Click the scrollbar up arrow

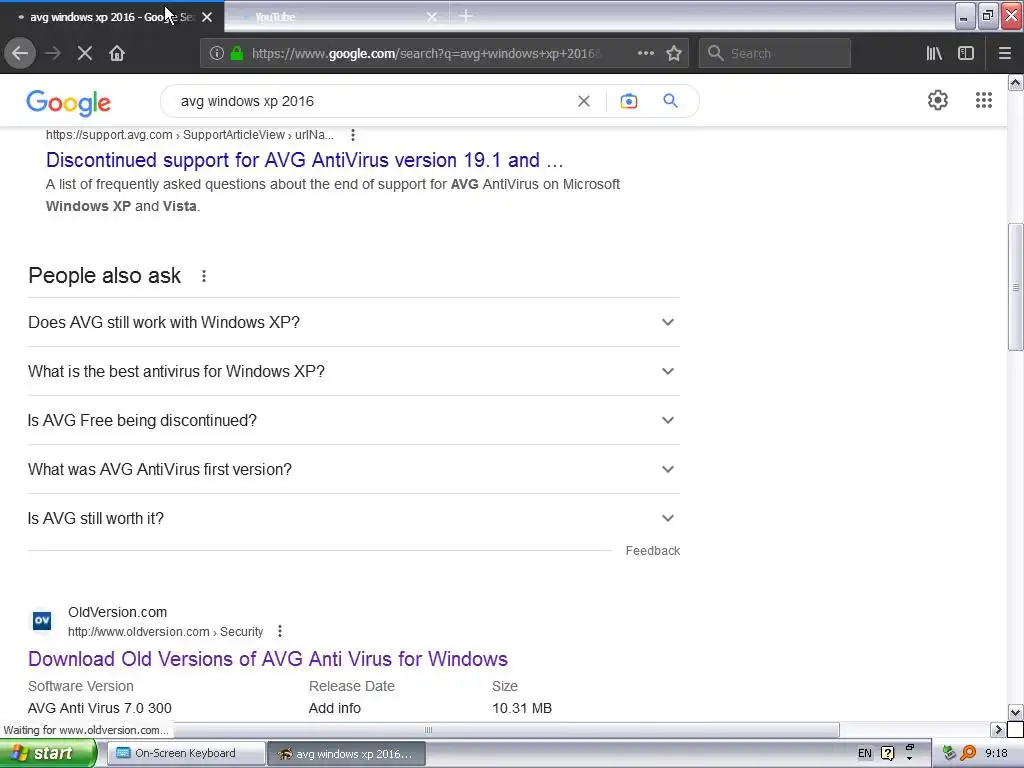click(1016, 82)
